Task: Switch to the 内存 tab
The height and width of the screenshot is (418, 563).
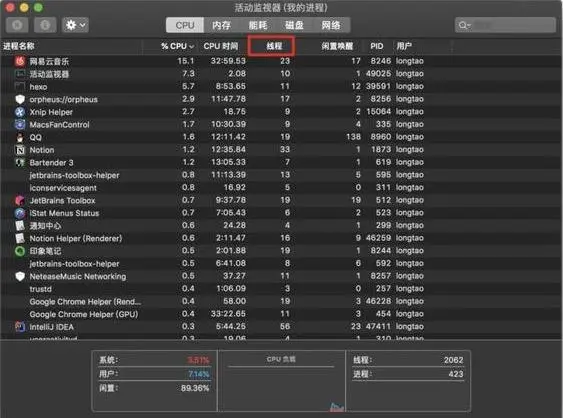Action: click(221, 25)
